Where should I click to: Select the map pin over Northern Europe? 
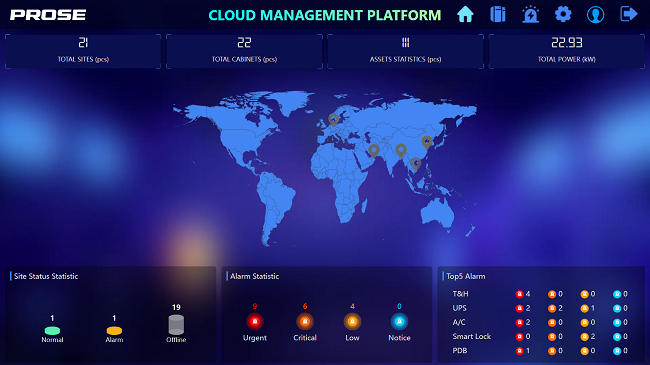tap(334, 120)
